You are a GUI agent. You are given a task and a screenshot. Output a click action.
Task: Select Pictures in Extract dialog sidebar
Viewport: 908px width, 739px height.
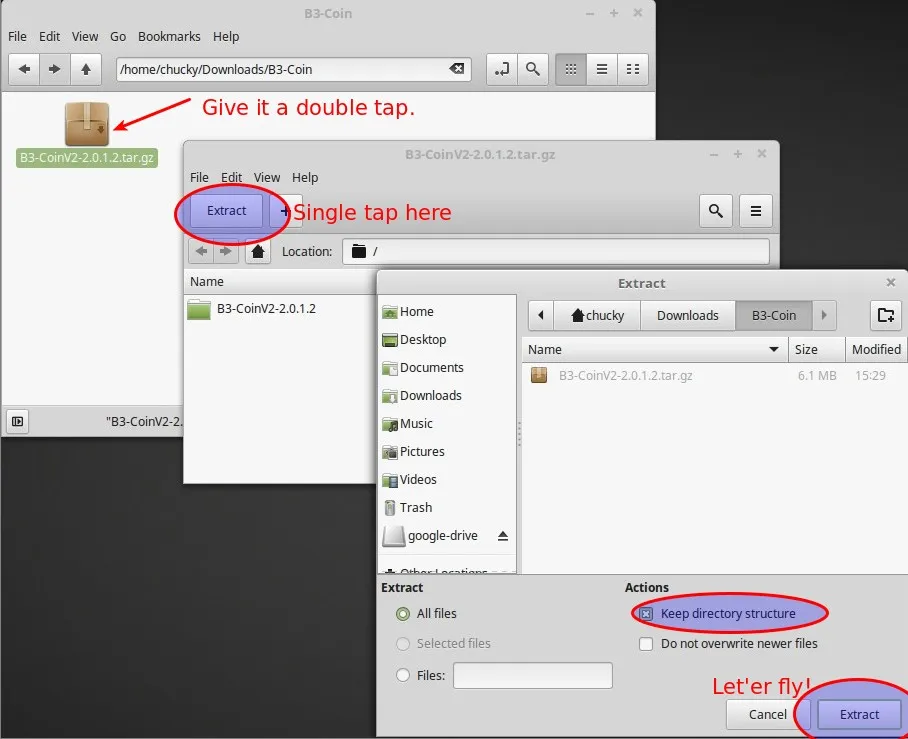446,451
